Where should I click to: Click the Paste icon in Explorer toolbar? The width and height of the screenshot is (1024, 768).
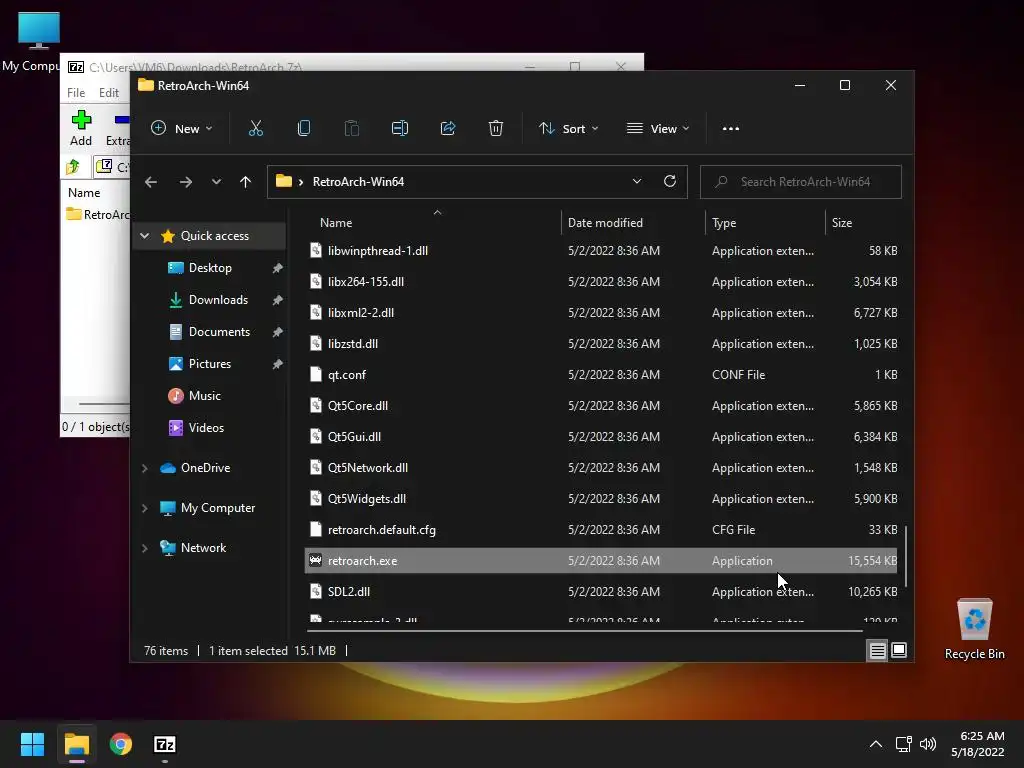tap(351, 129)
